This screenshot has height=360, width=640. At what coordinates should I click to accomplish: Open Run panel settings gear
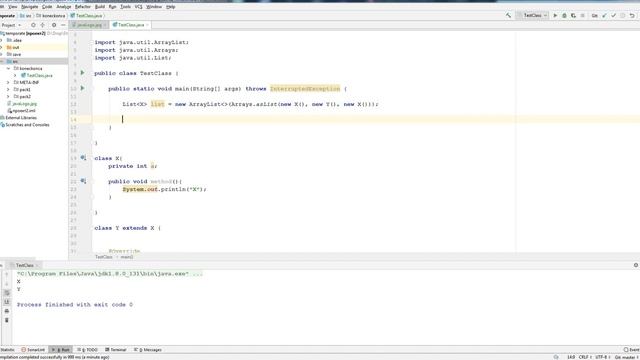tap(636, 265)
